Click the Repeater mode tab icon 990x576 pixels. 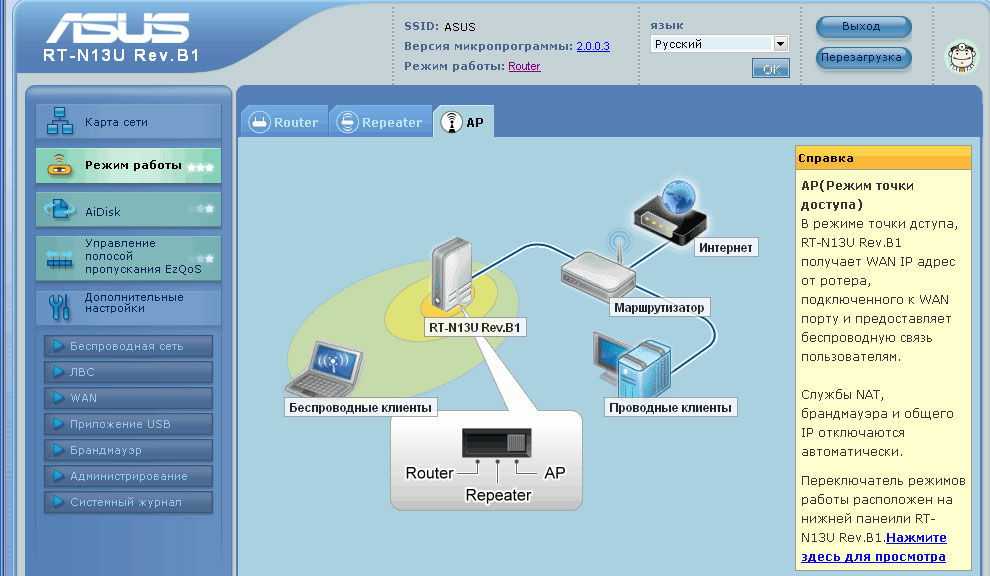point(347,122)
